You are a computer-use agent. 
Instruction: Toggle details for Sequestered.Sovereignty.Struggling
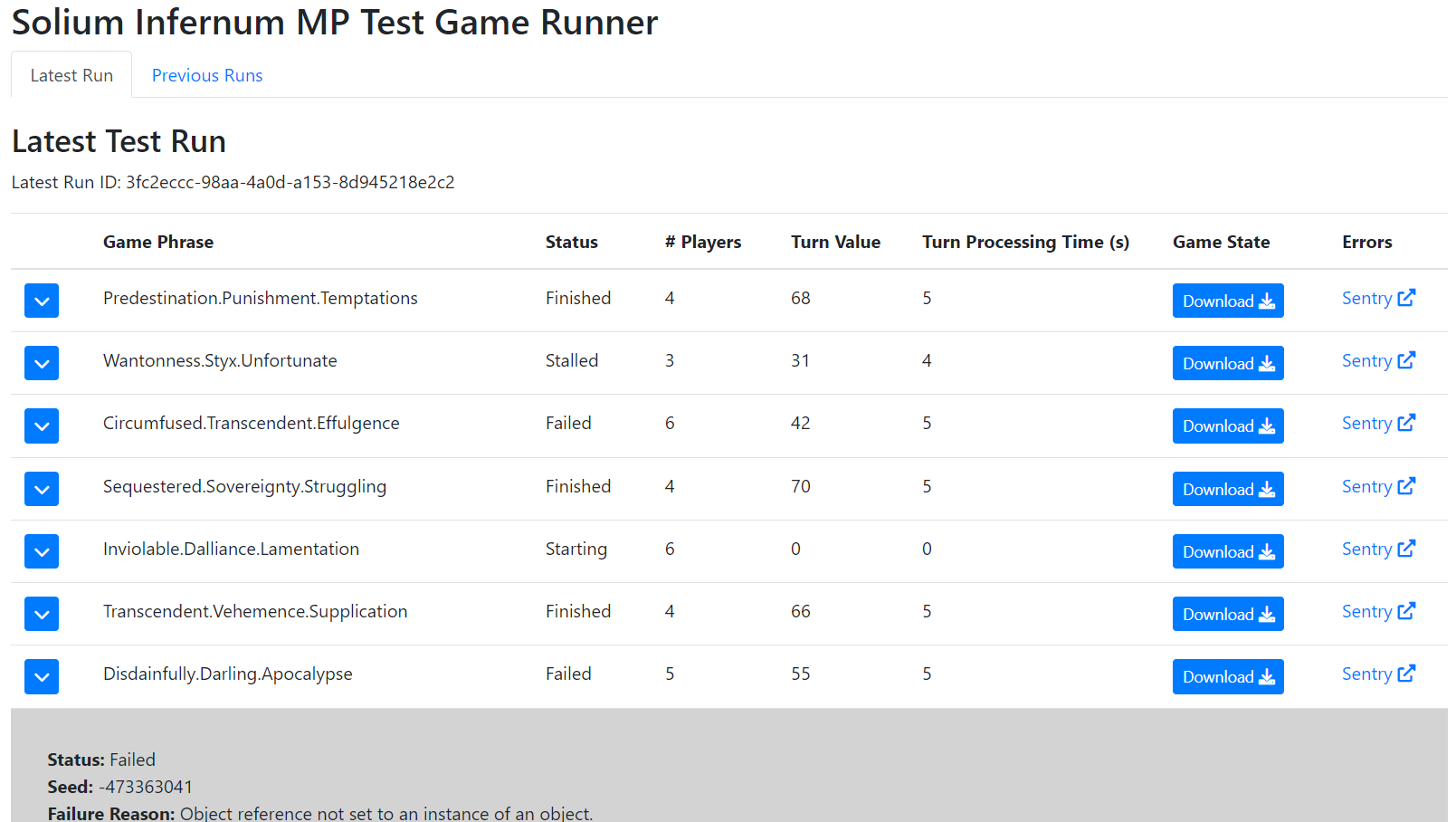(42, 489)
